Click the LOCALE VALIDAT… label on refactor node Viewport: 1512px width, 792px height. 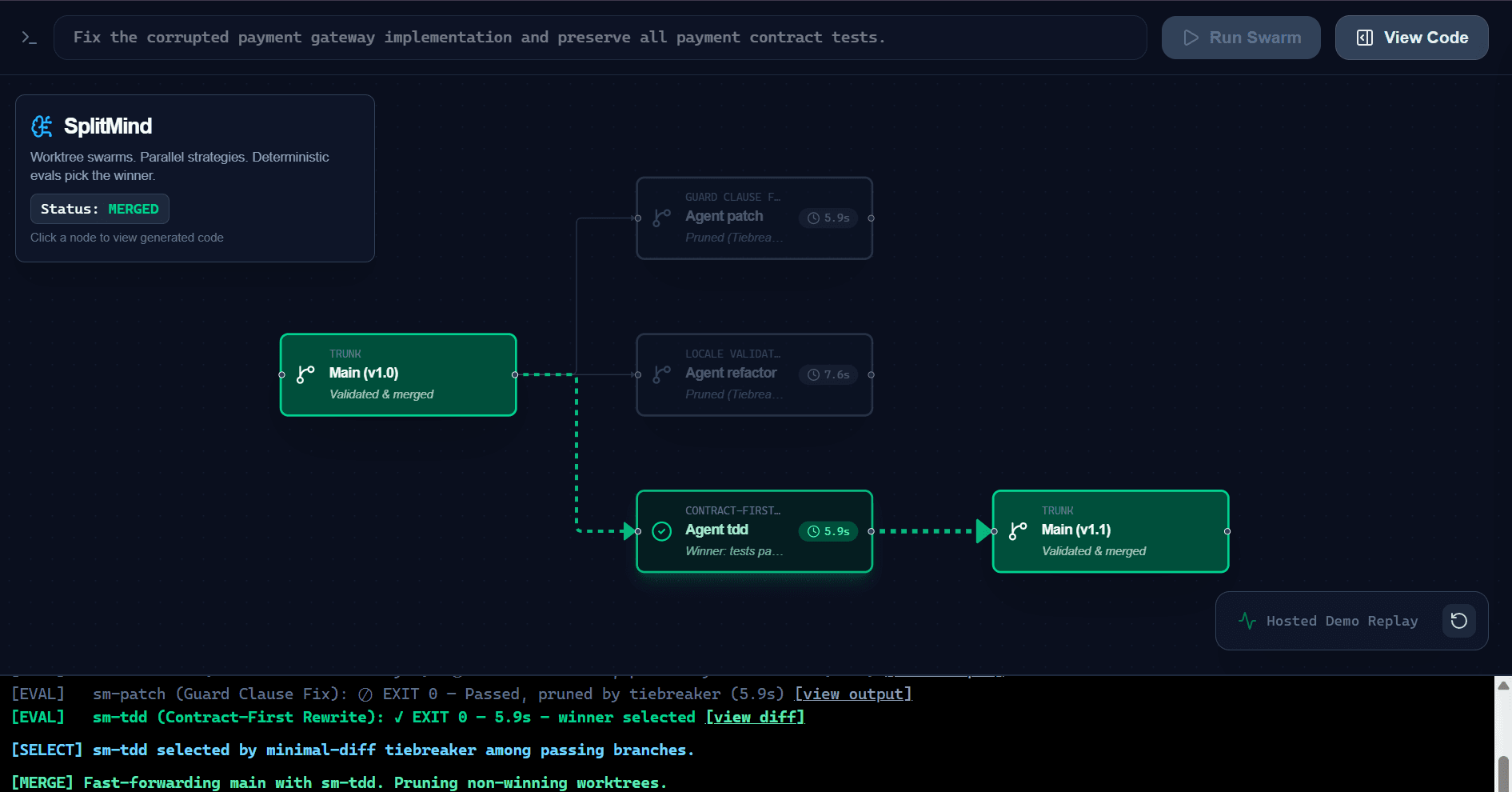(732, 354)
